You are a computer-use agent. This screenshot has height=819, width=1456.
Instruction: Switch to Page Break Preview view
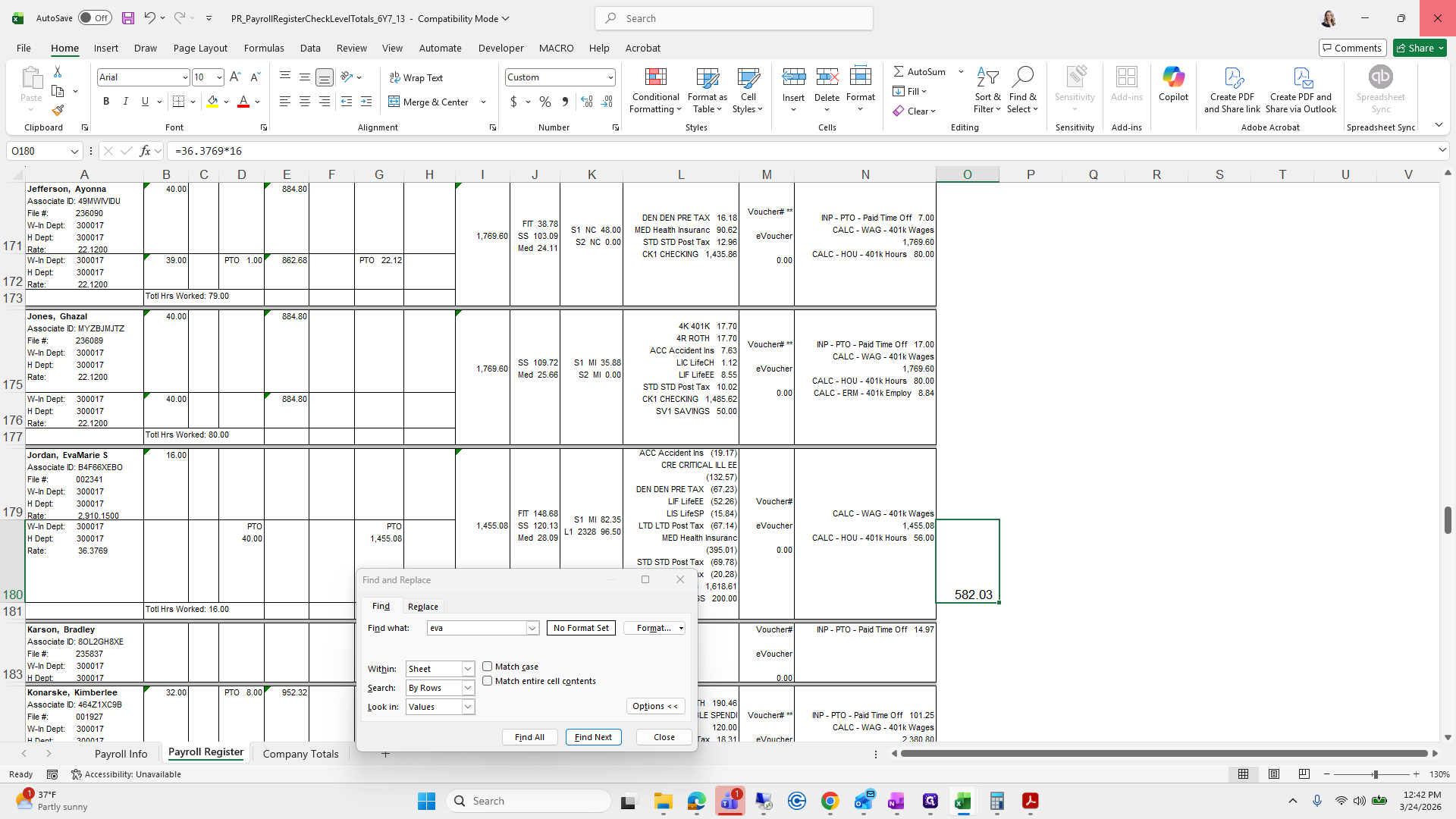[1304, 774]
